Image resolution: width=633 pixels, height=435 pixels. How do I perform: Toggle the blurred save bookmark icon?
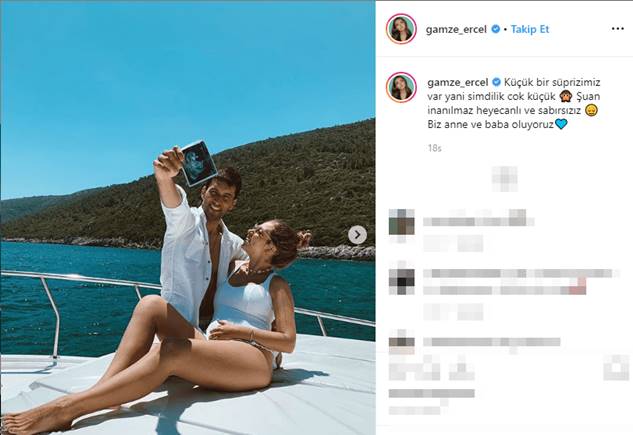click(x=616, y=367)
